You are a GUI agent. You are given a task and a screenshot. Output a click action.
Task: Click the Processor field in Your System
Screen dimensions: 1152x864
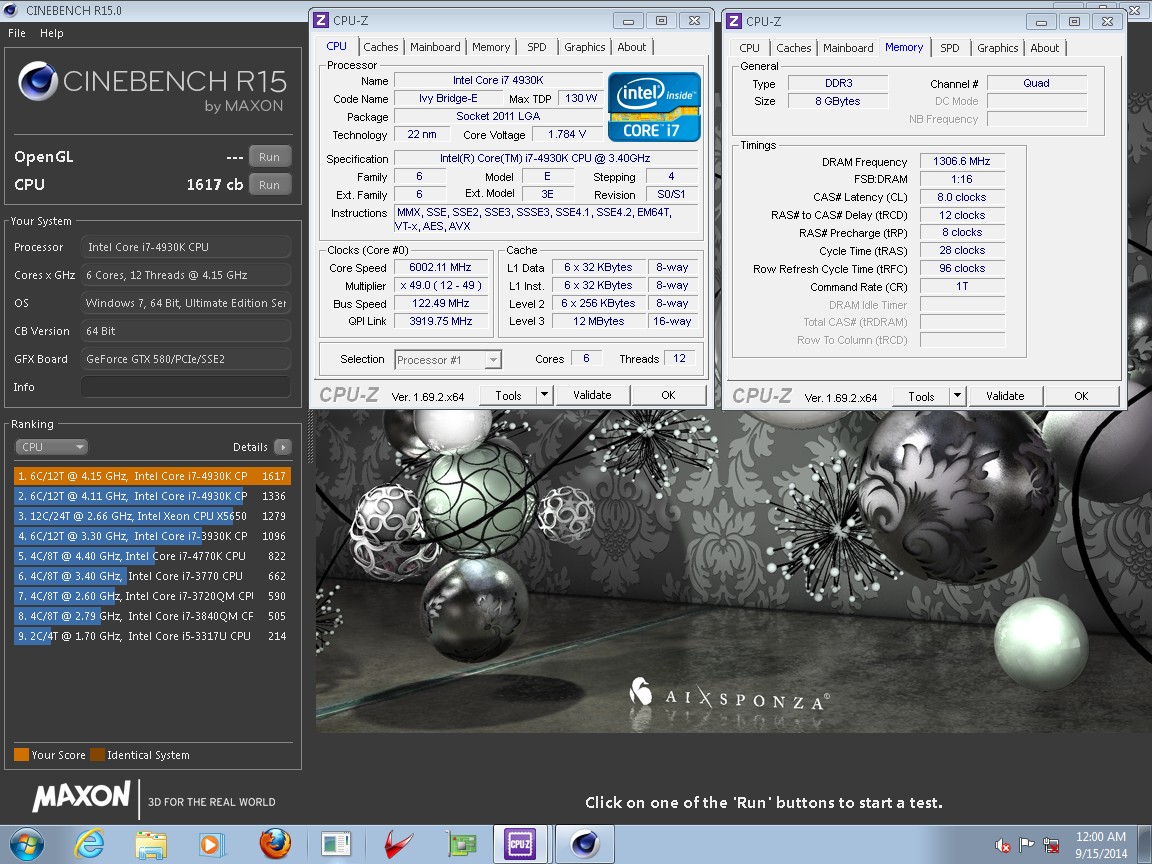coord(186,247)
